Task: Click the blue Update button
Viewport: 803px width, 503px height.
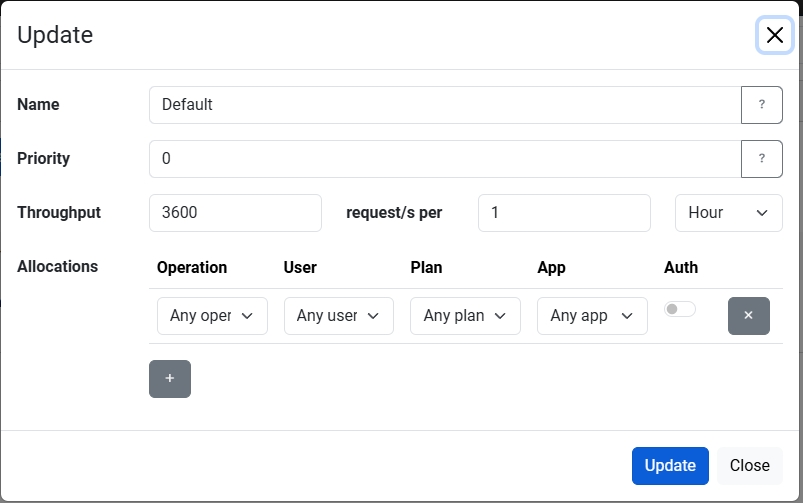Action: [x=670, y=466]
